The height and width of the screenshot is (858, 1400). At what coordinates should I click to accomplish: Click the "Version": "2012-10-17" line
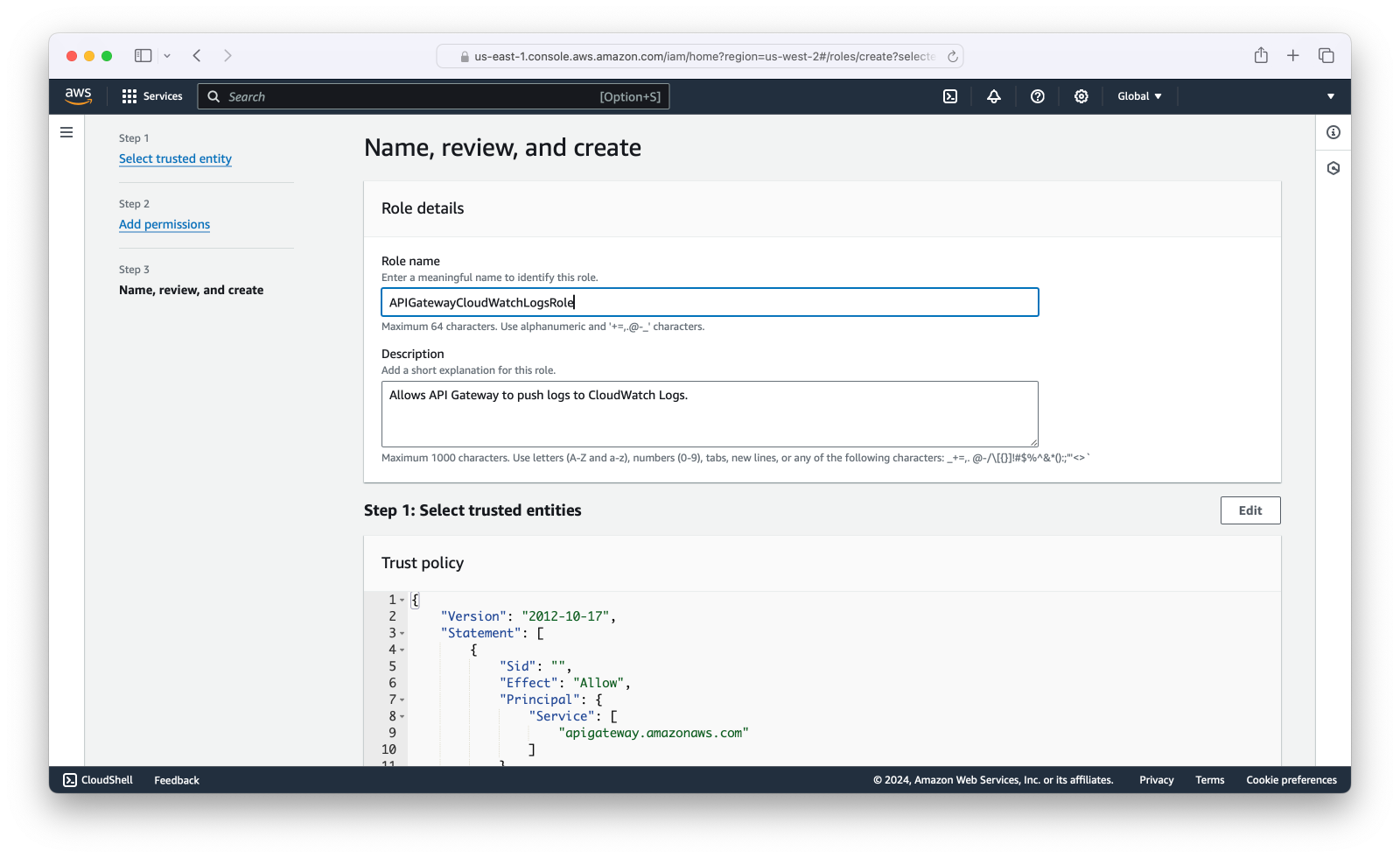point(528,616)
